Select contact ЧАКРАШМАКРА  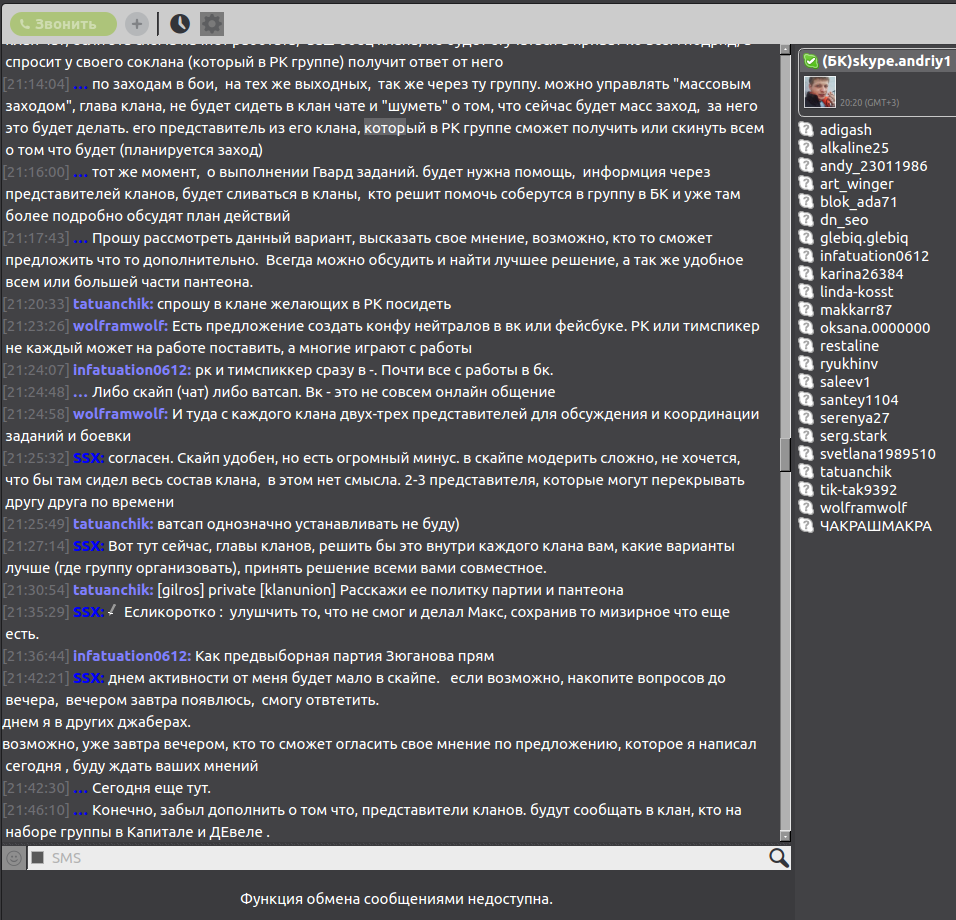(875, 526)
